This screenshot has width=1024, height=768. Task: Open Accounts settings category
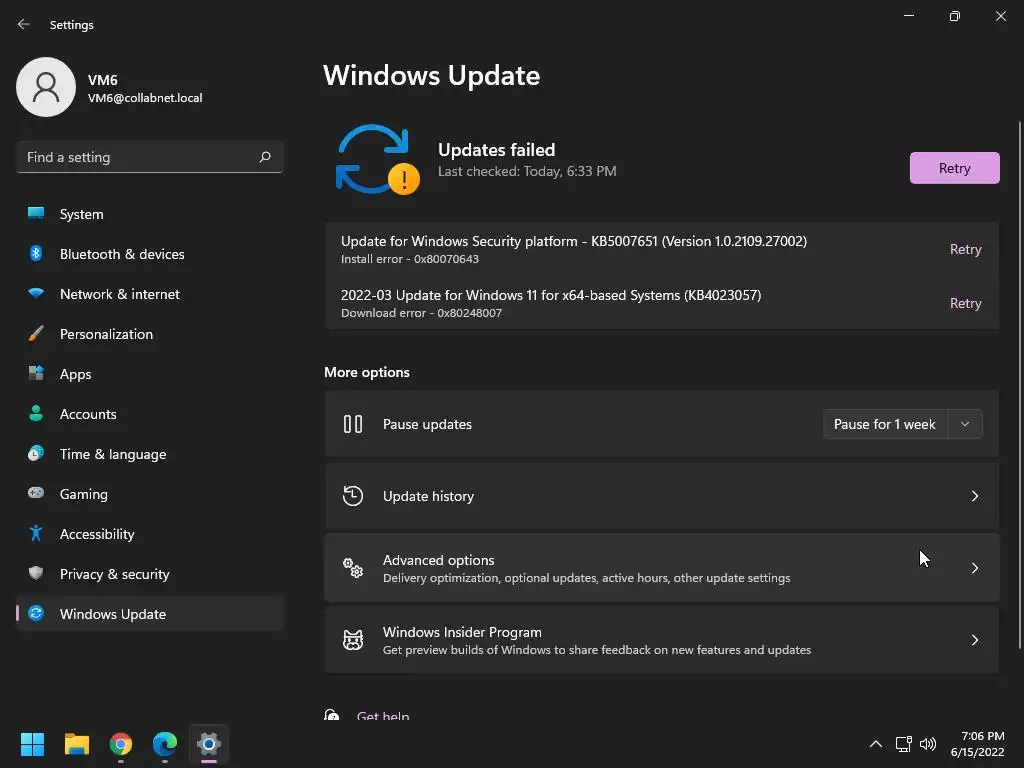(x=150, y=414)
